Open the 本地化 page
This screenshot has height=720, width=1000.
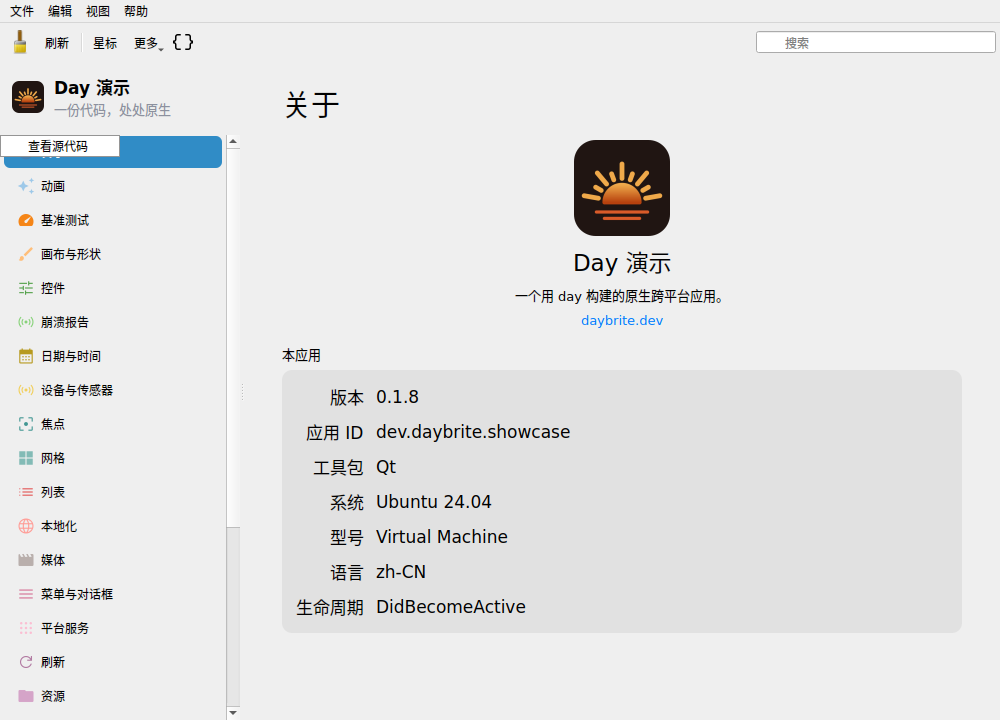click(113, 526)
